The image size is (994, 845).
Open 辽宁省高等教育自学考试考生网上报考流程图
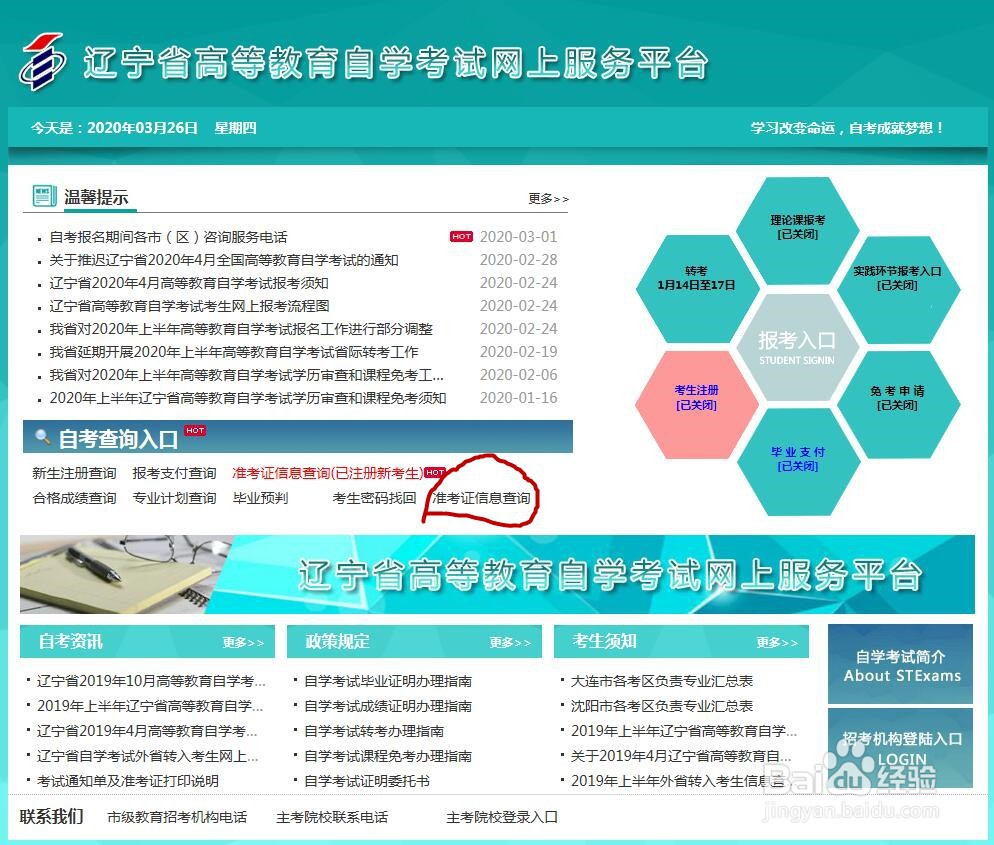(190, 306)
